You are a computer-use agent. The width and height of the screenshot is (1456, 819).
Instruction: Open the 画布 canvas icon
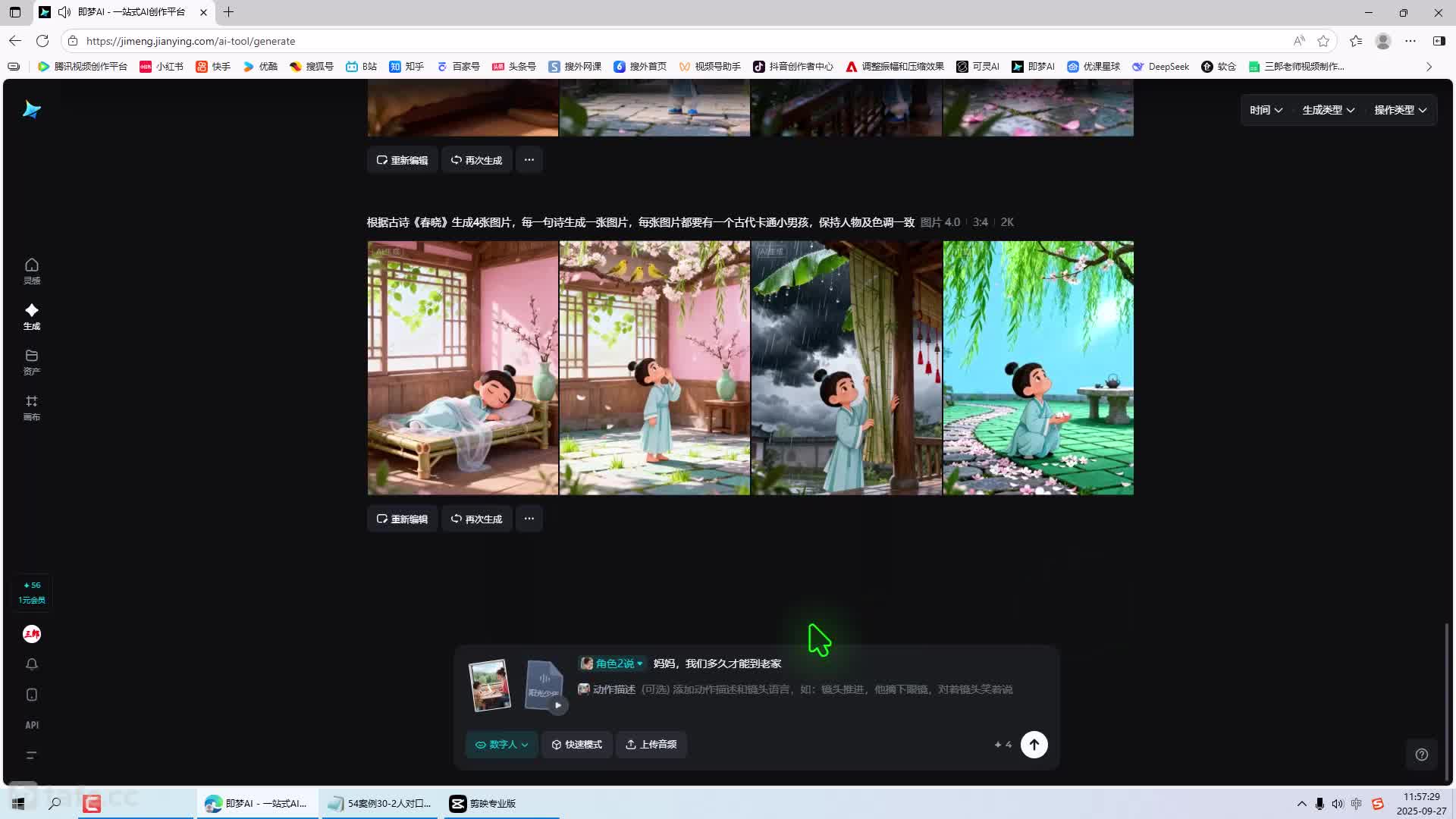tap(31, 407)
